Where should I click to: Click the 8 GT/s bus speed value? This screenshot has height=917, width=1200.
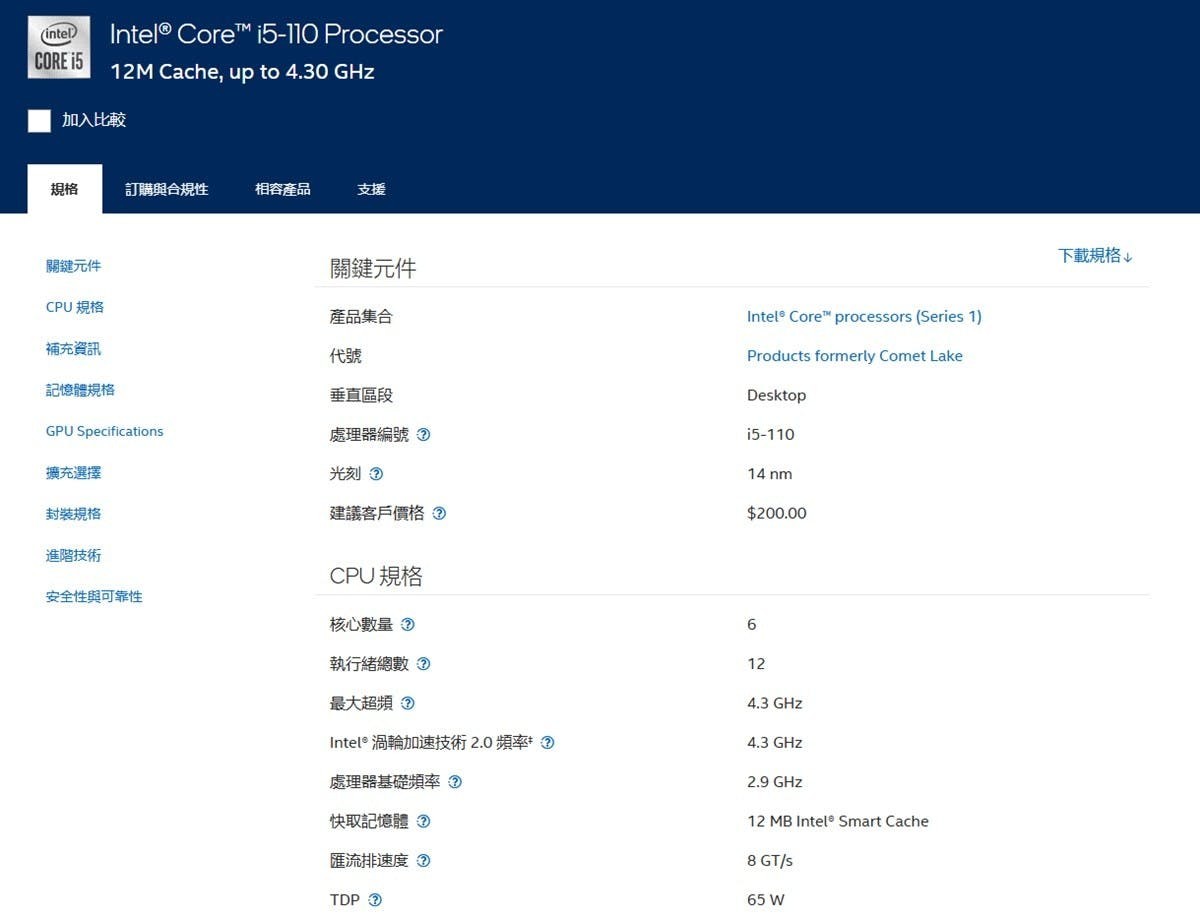pos(770,861)
